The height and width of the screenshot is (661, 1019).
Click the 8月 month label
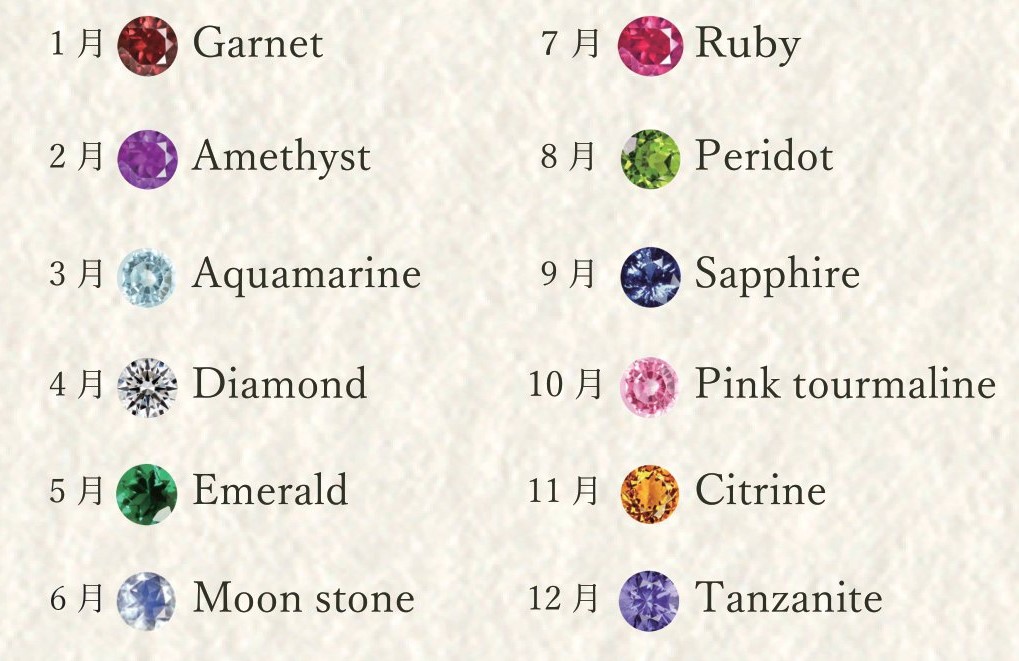pos(569,156)
